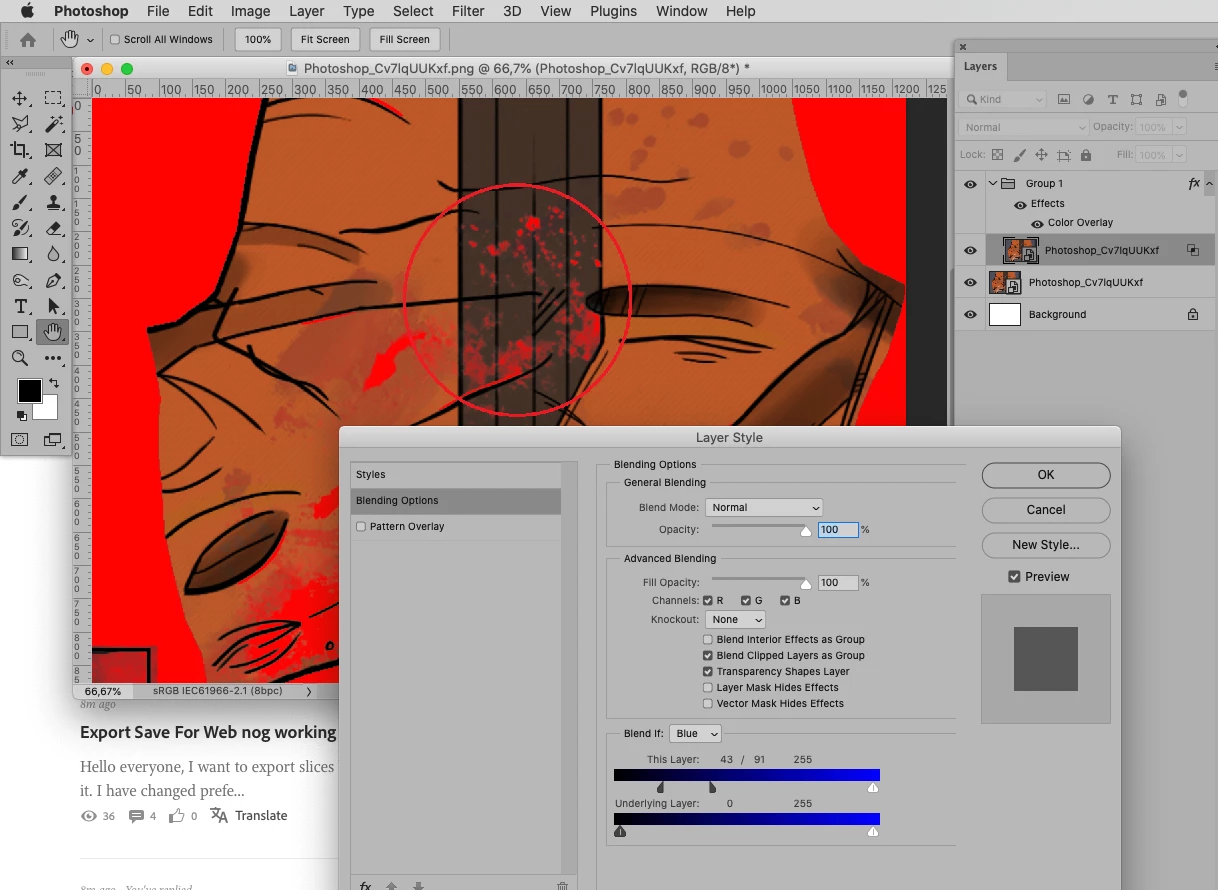Select the History Brush tool
This screenshot has height=890, width=1218.
(20, 228)
